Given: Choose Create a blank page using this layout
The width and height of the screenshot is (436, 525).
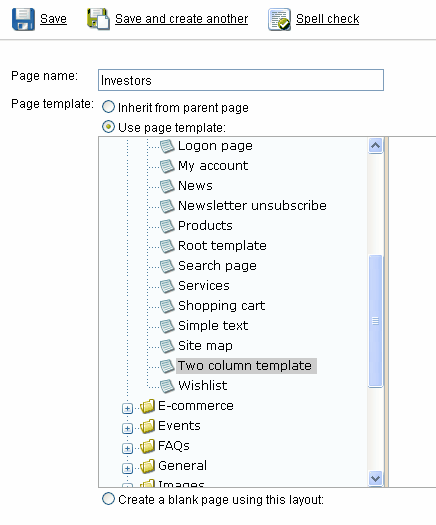Looking at the screenshot, I should 108,499.
